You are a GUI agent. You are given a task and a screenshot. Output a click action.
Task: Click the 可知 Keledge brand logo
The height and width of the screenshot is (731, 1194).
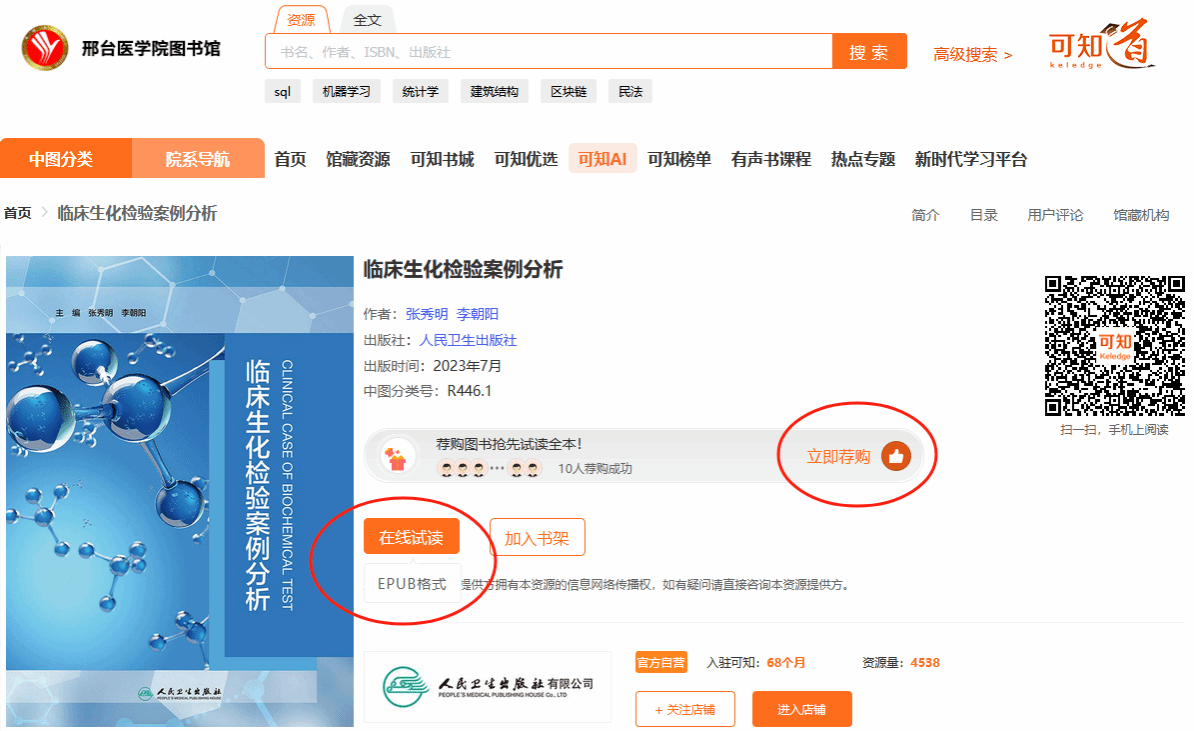click(x=1101, y=44)
